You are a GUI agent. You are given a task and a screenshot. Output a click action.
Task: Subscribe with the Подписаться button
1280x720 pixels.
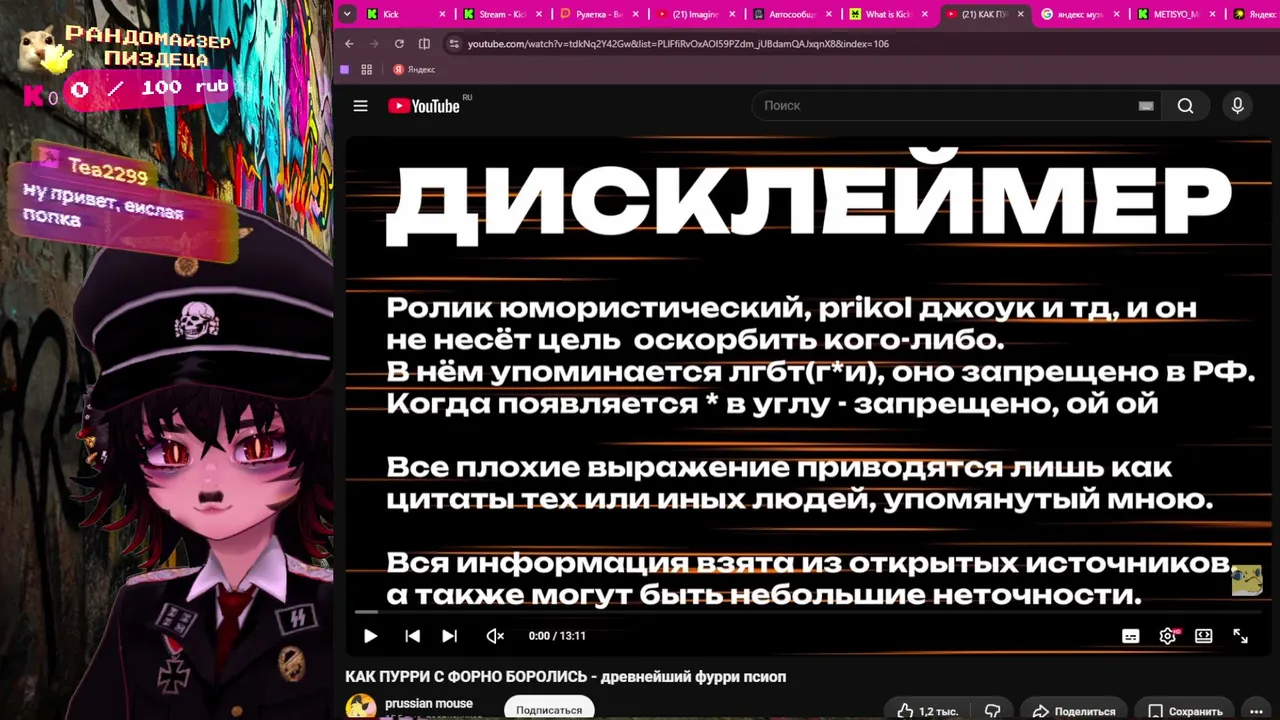tap(549, 709)
